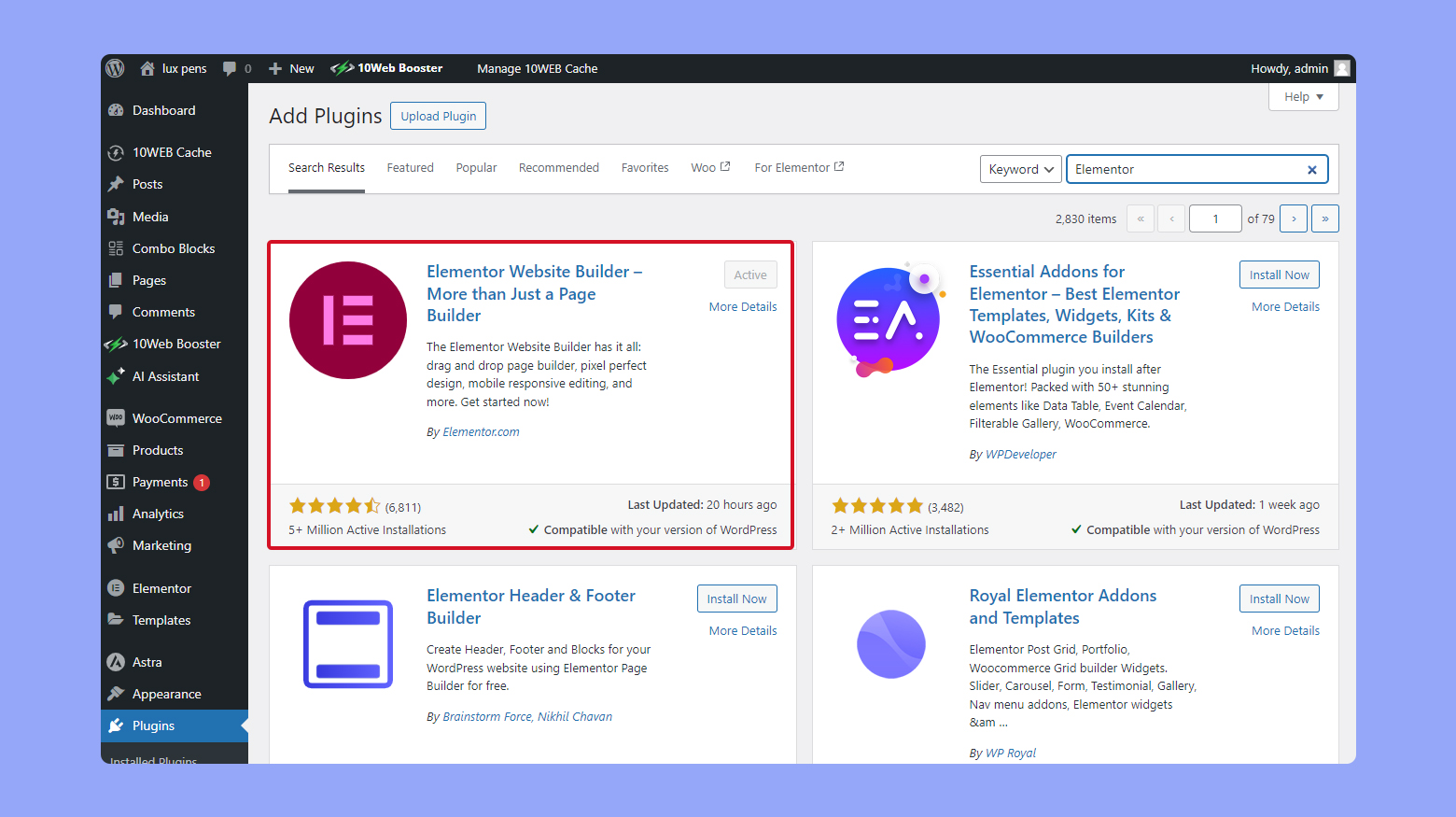1456x817 pixels.
Task: Install the Essential Addons for Elementor plugin
Action: (x=1279, y=274)
